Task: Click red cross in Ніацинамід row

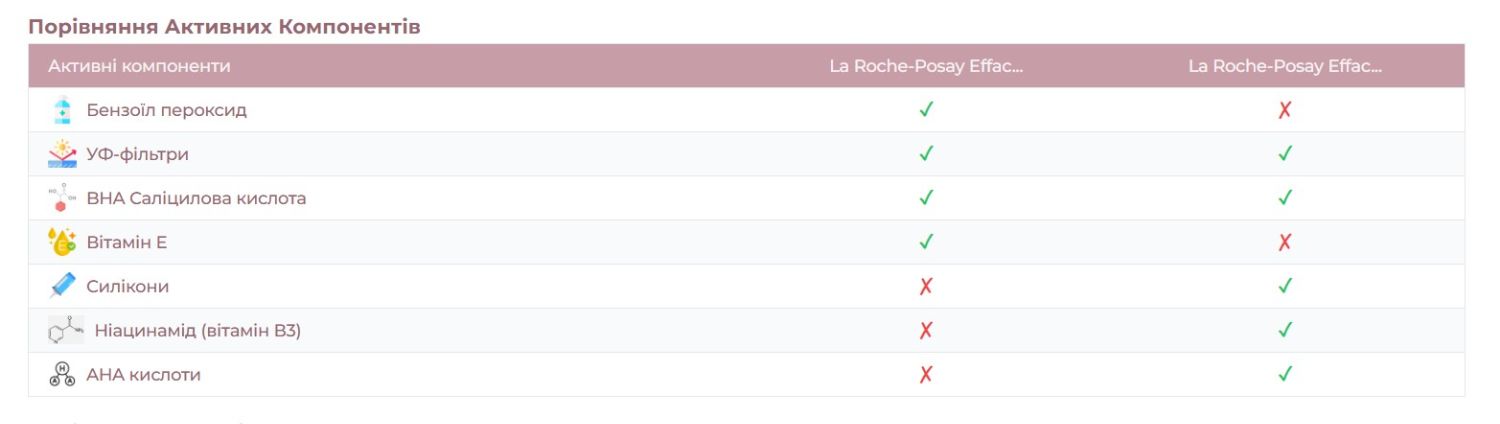Action: (x=926, y=330)
